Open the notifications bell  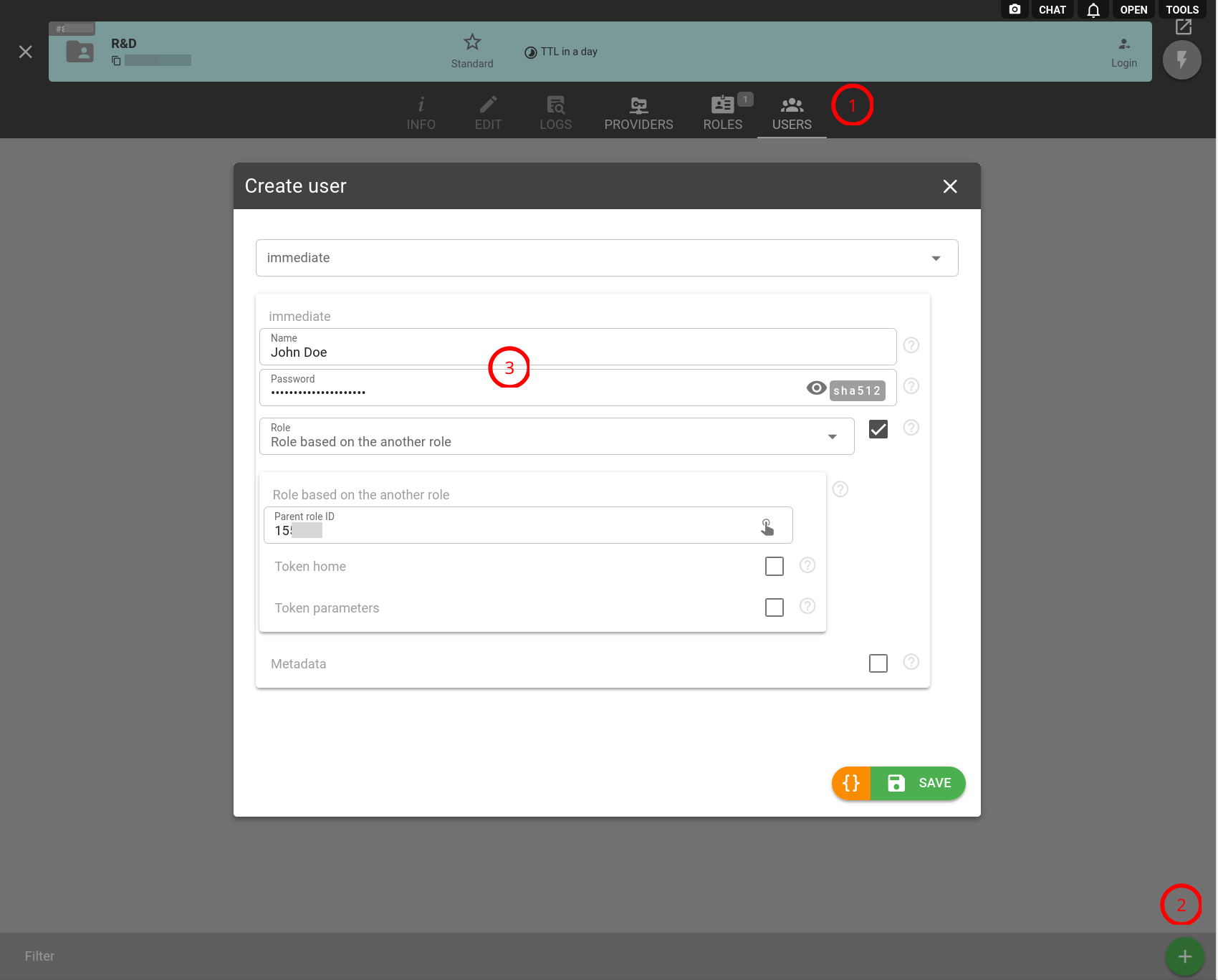(x=1093, y=10)
